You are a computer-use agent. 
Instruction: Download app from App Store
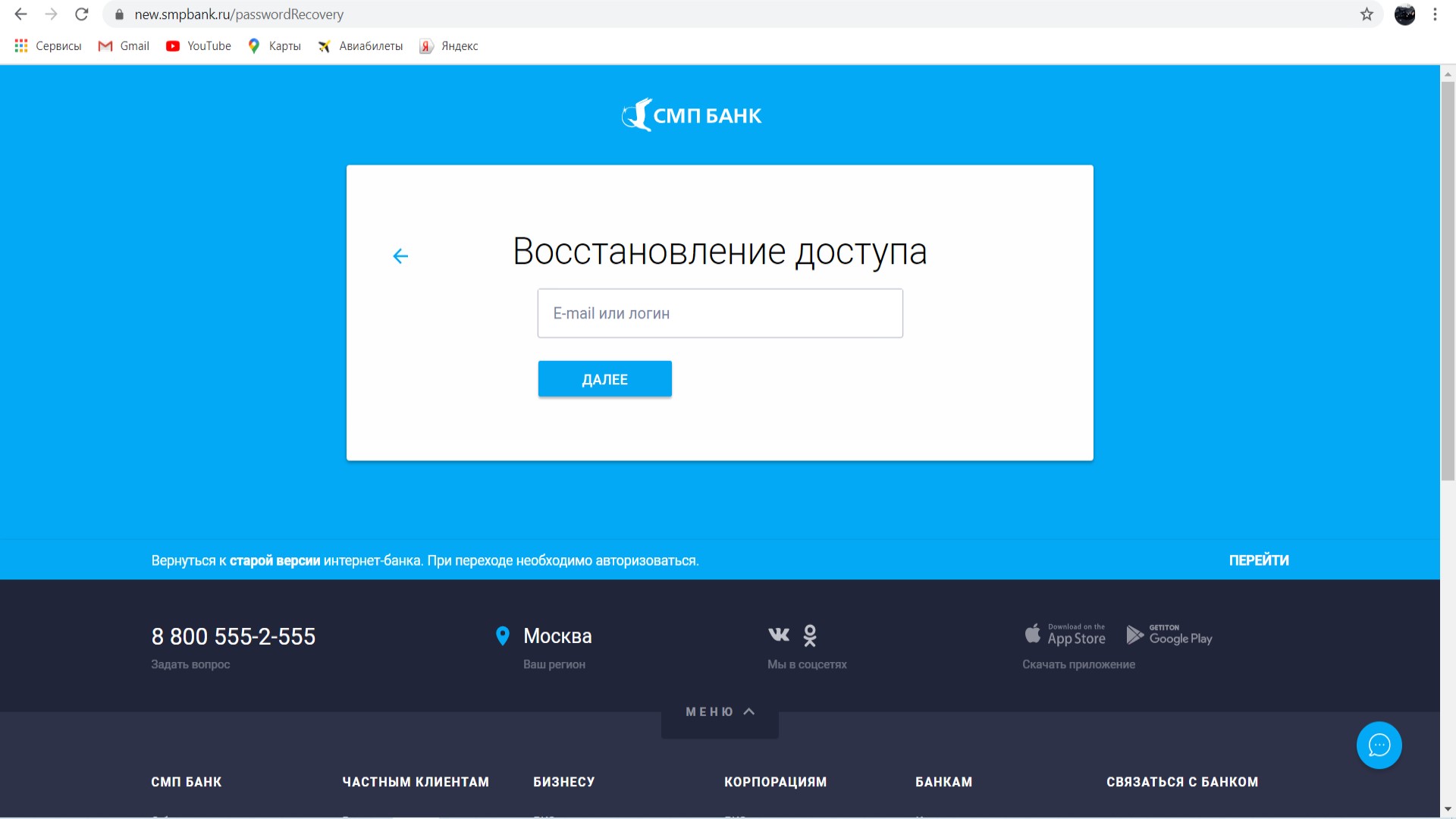point(1065,635)
